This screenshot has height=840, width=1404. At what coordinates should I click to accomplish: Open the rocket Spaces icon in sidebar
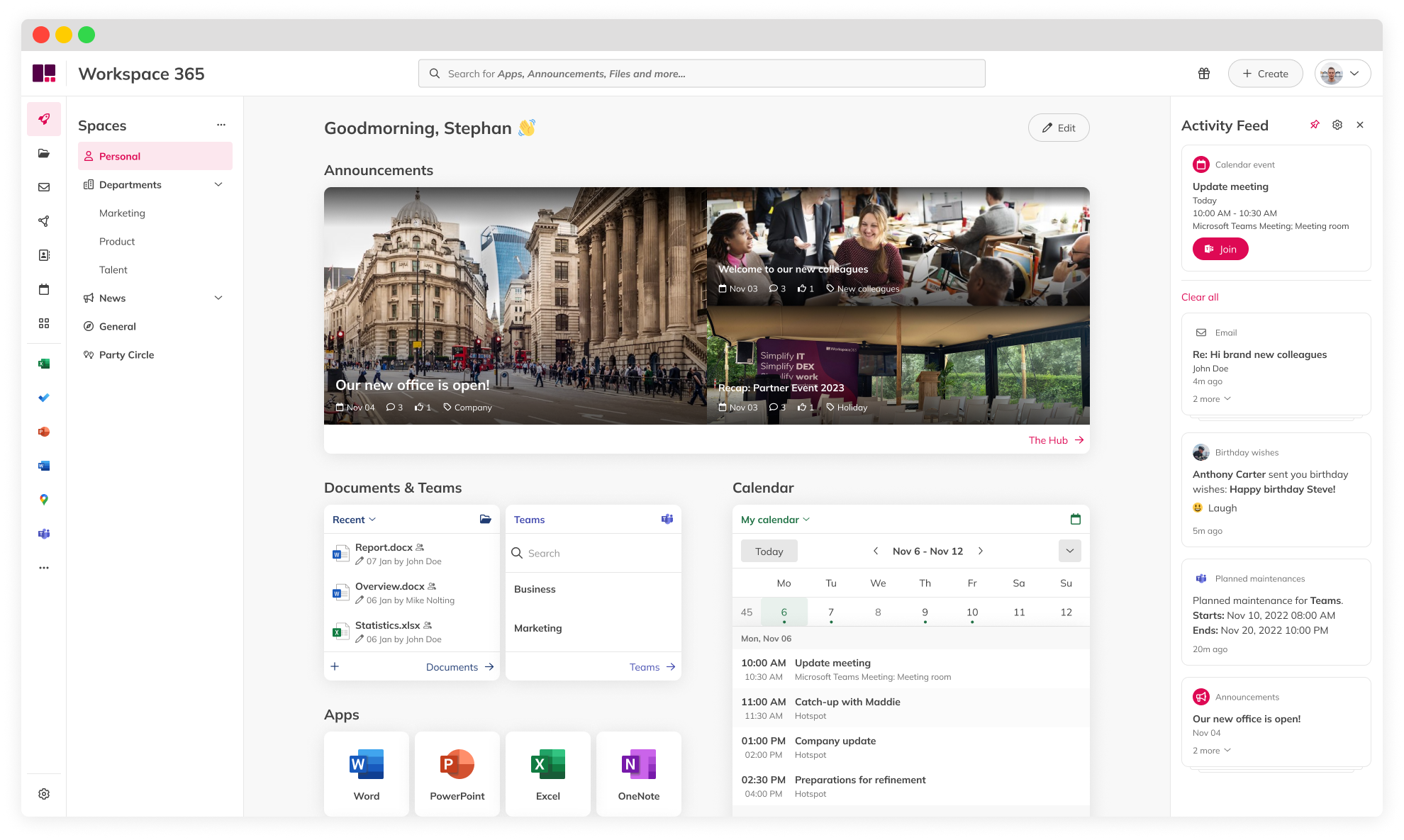pos(44,119)
